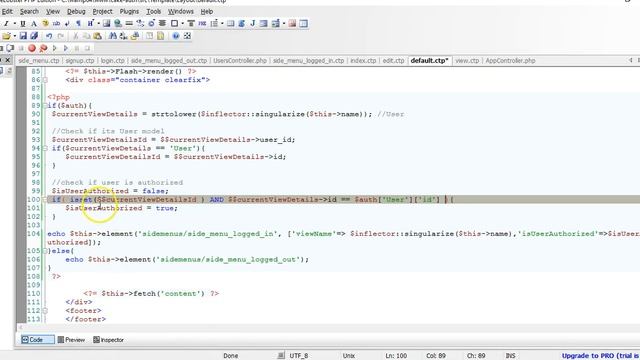640x360 pixels.
Task: Collapse the if($auth) block on line 89
Action: tap(45, 106)
